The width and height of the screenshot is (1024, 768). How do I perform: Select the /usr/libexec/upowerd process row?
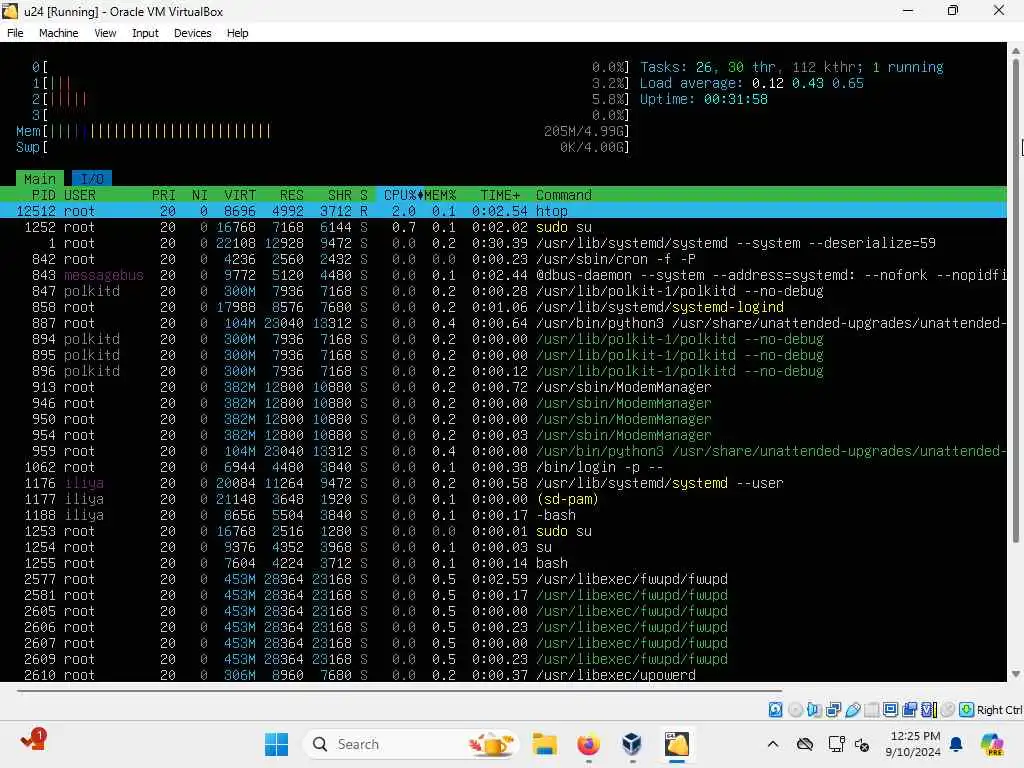point(504,675)
